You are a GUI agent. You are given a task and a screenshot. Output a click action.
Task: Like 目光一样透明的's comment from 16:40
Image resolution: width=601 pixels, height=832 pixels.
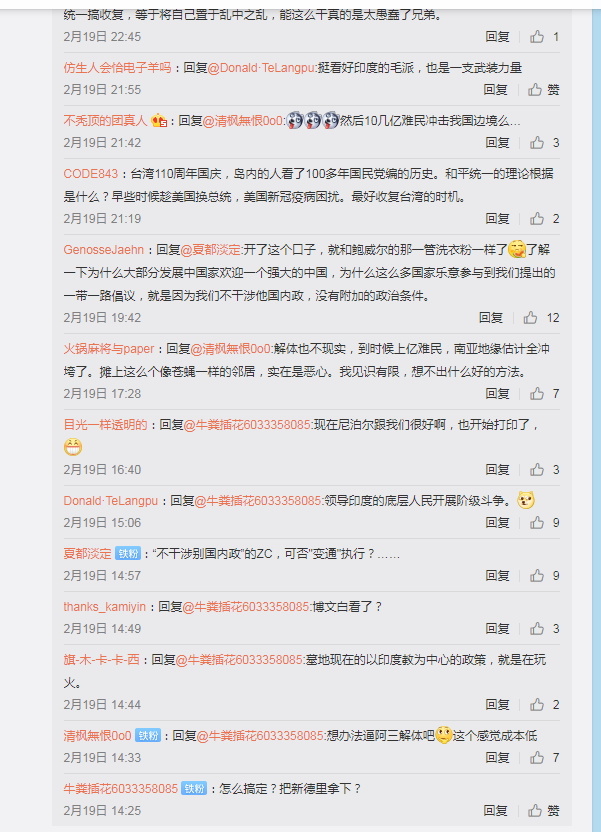(x=537, y=470)
